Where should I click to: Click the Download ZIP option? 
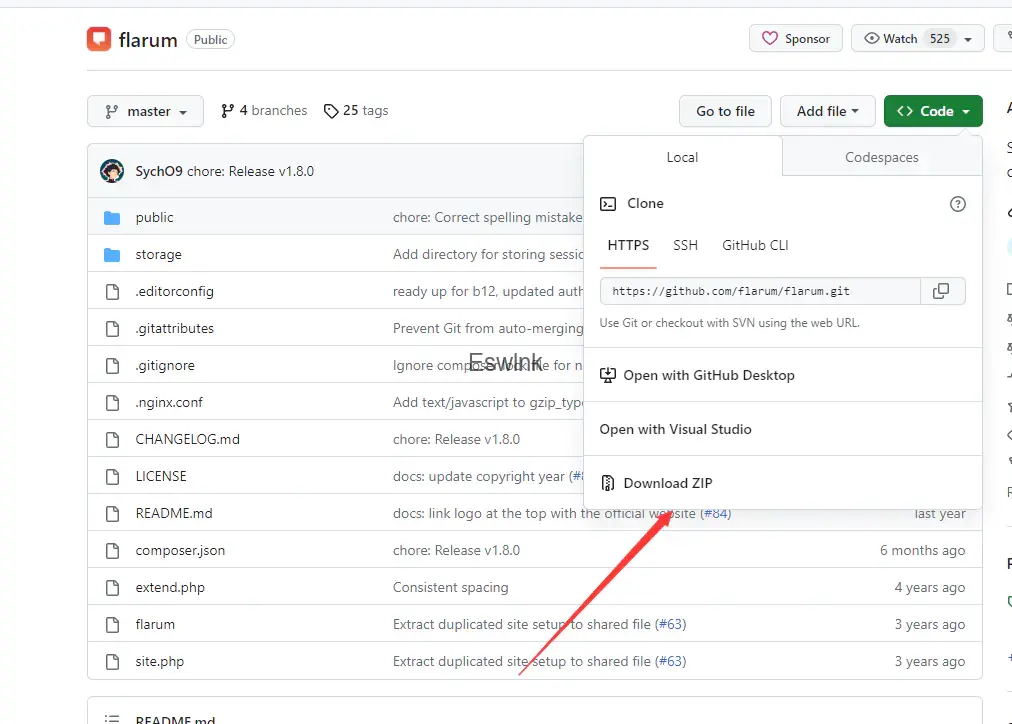click(667, 483)
